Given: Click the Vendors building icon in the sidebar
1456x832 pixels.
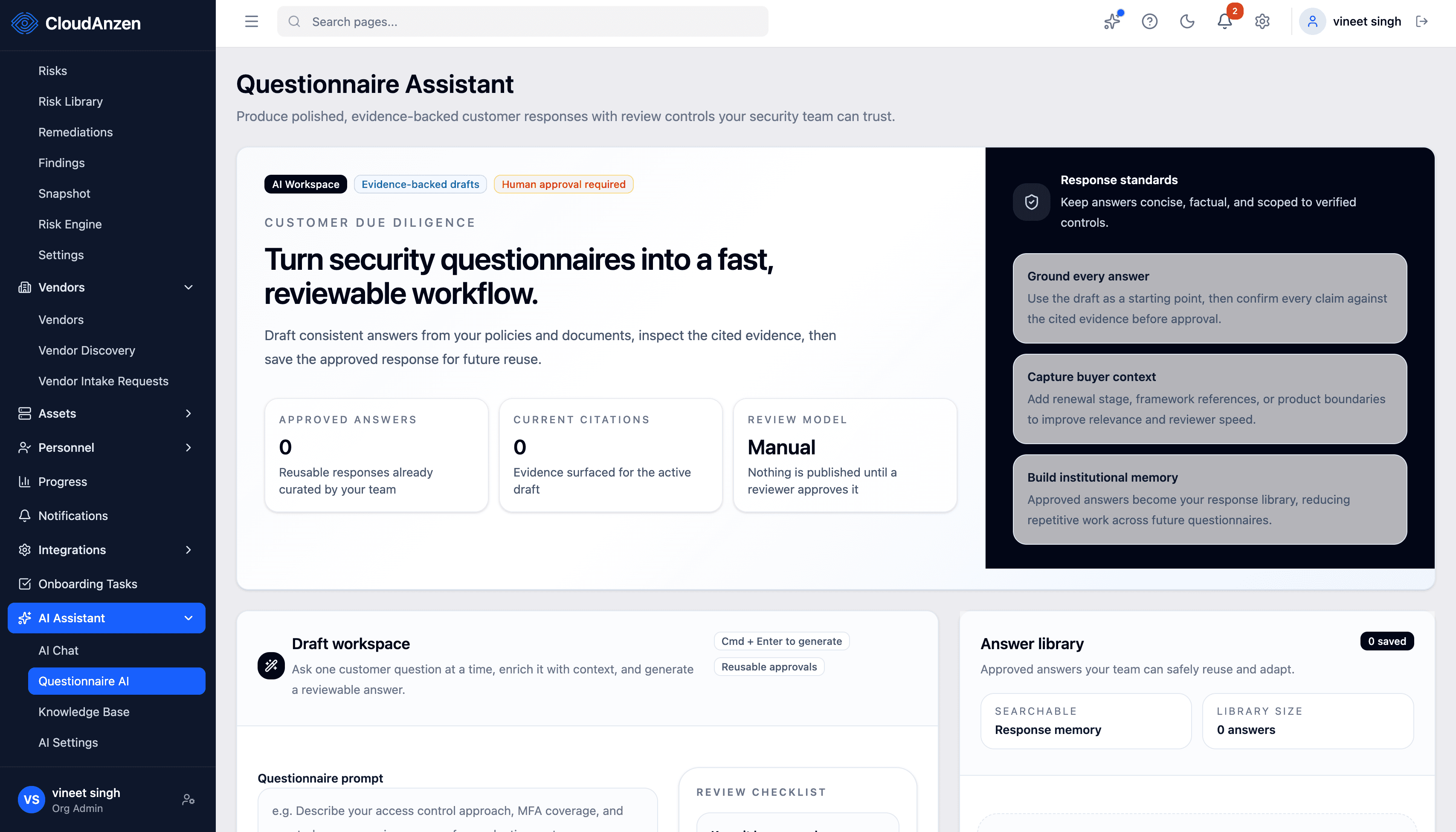Looking at the screenshot, I should pyautogui.click(x=25, y=287).
